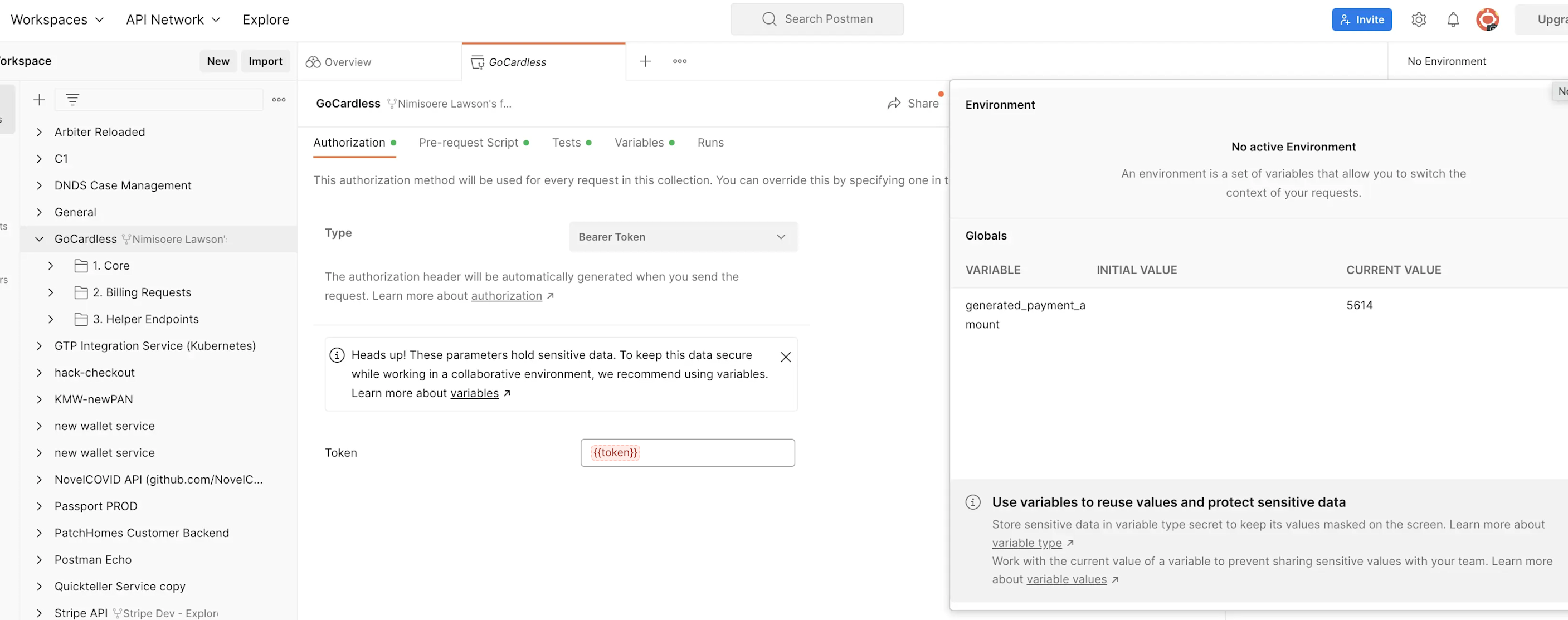Open the No Environment selector
The height and width of the screenshot is (620, 1568).
pos(1447,61)
